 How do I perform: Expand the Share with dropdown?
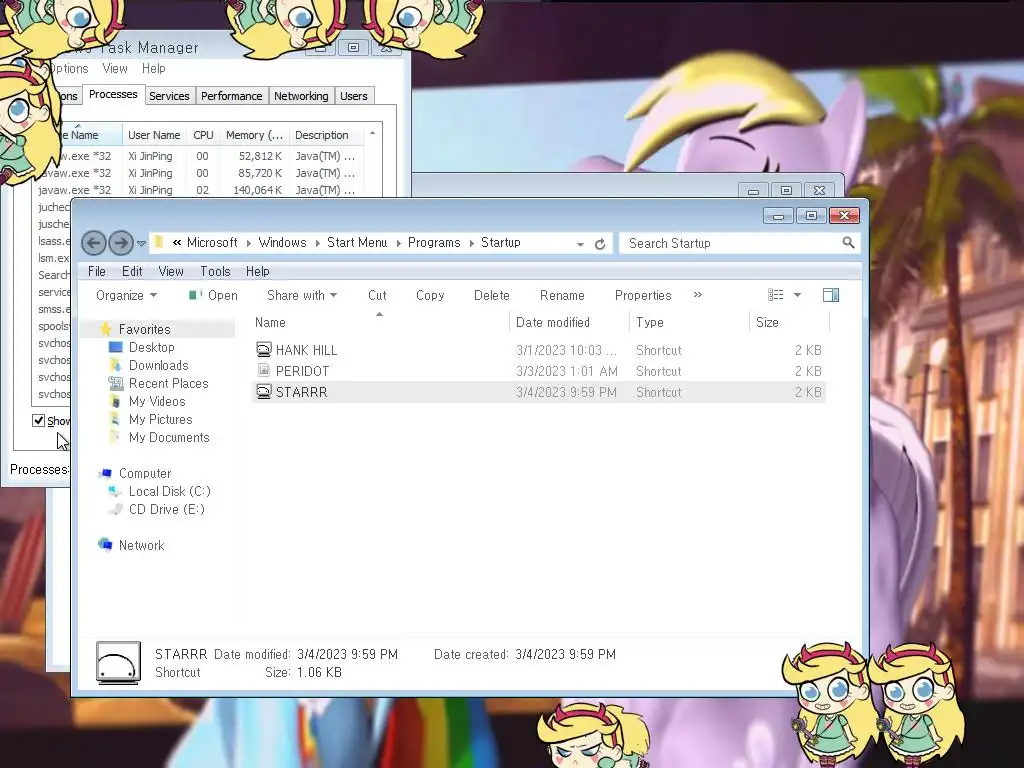(x=302, y=295)
